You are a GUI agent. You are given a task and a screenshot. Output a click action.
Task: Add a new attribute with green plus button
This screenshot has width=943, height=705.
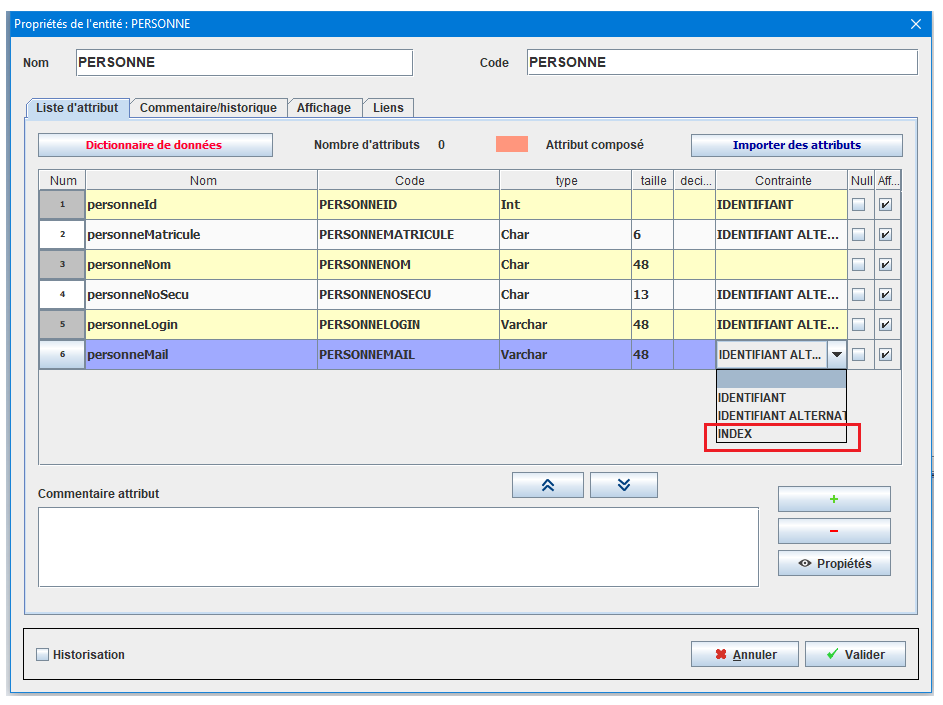click(x=834, y=499)
